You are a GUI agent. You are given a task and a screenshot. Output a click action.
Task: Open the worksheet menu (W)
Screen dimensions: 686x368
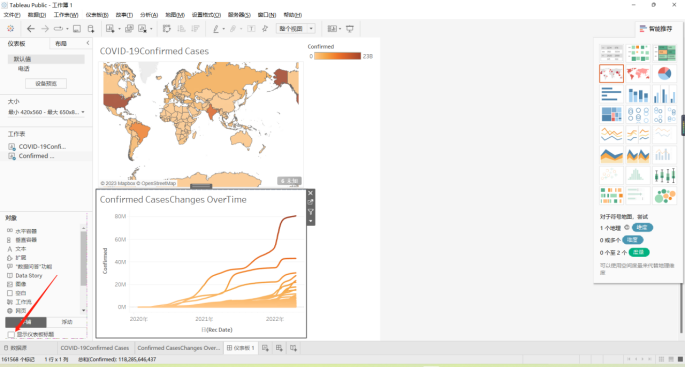66,15
